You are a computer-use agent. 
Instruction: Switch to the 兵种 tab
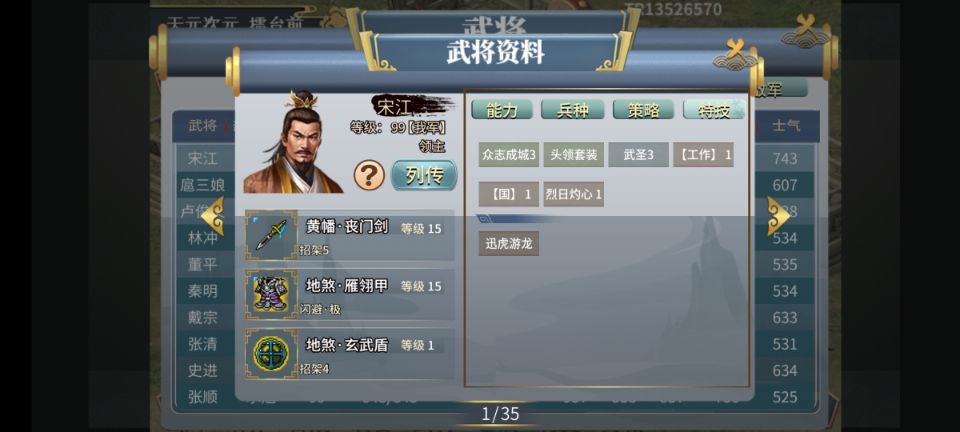click(572, 110)
